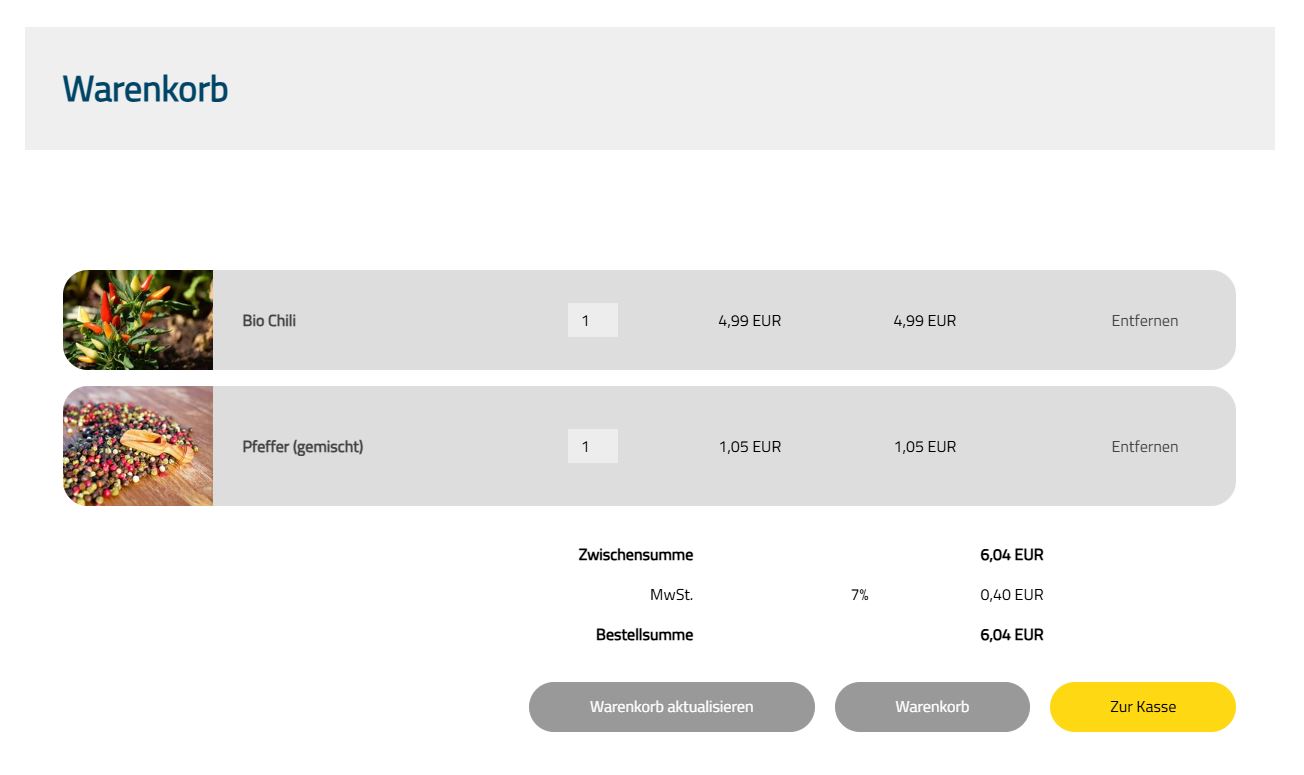Open the Bio Chili product name
Image resolution: width=1304 pixels, height=775 pixels.
[269, 321]
